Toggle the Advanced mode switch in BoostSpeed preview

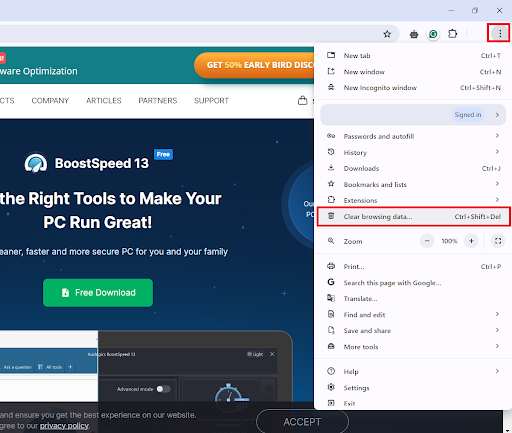tap(163, 389)
